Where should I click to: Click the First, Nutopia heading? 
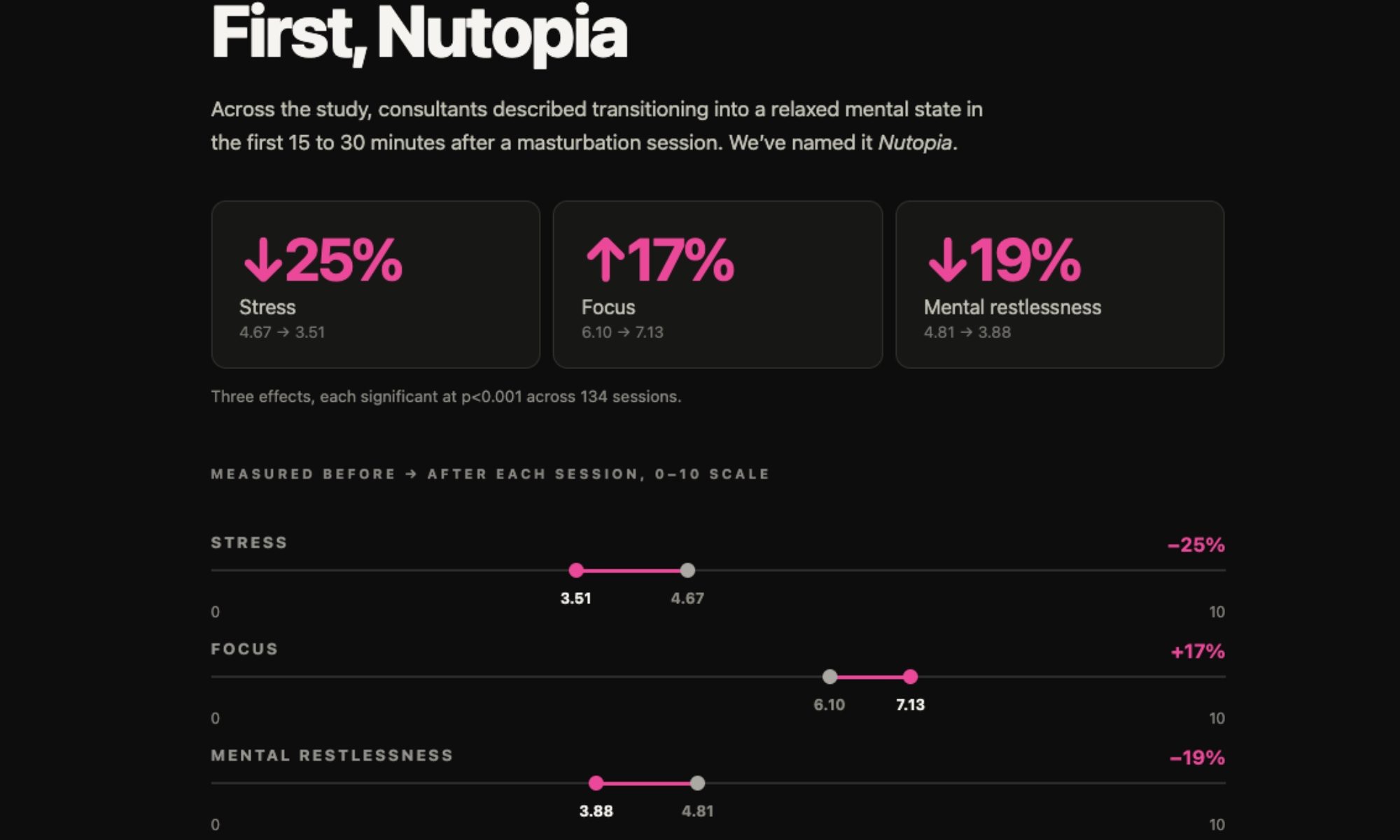[419, 33]
